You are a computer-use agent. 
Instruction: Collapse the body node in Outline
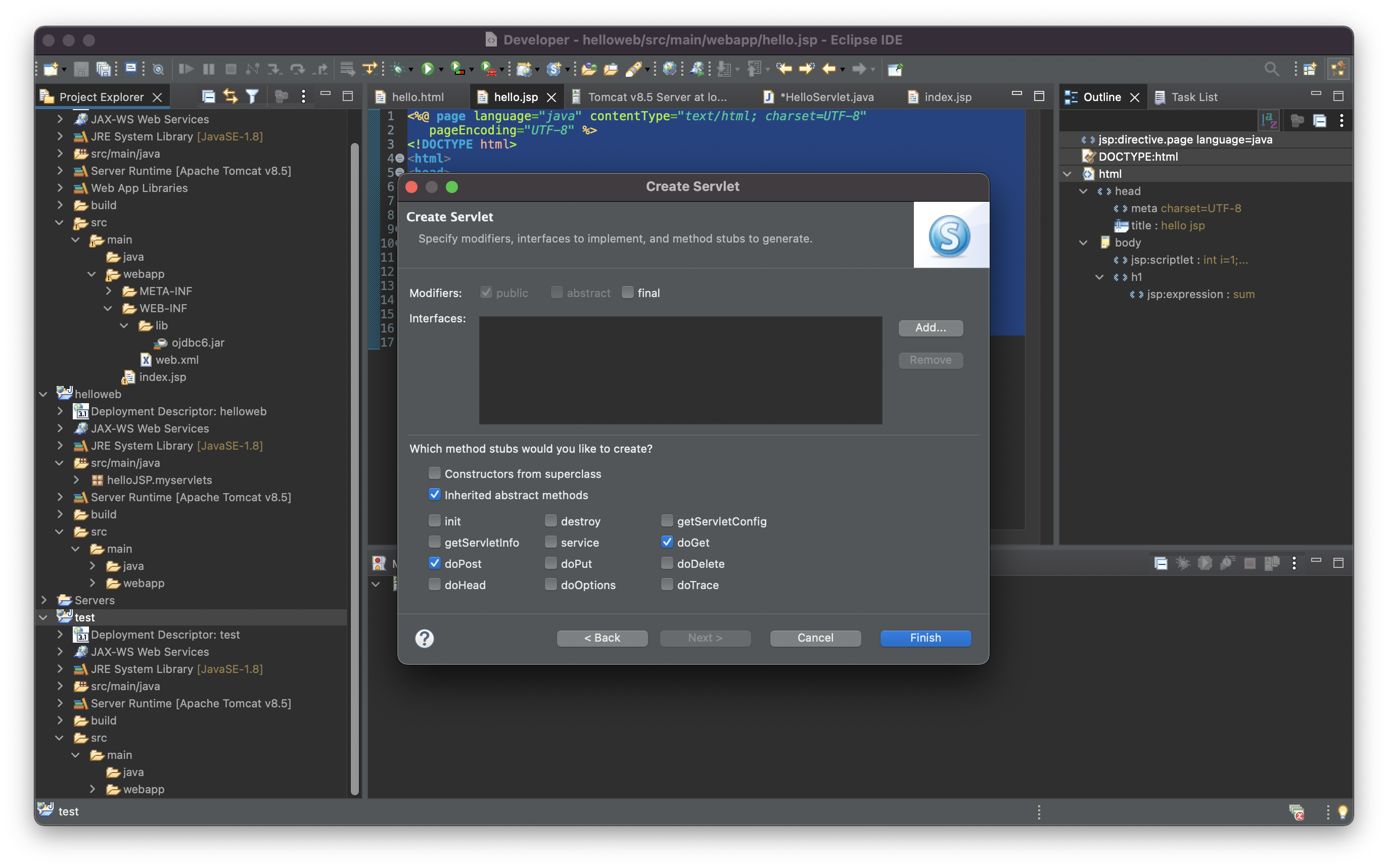click(x=1083, y=243)
